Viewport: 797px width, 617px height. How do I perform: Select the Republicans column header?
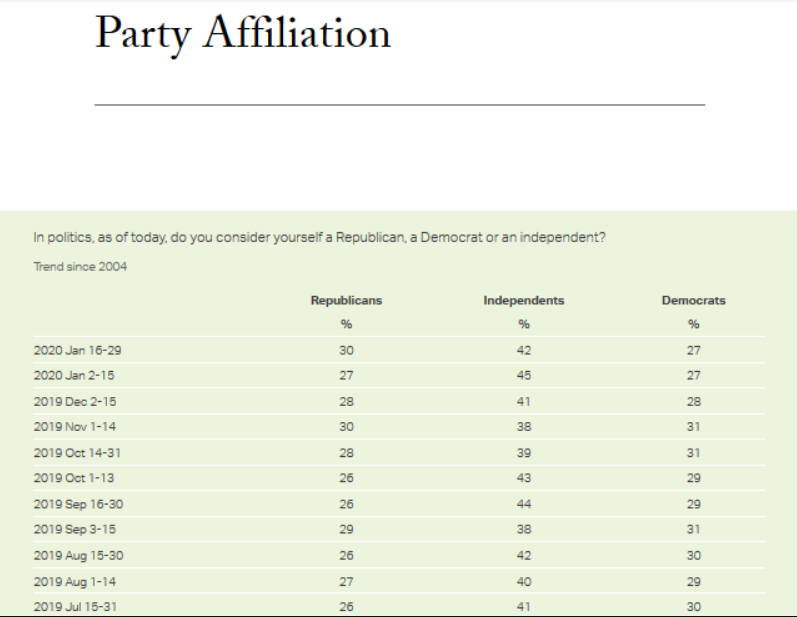click(x=346, y=300)
